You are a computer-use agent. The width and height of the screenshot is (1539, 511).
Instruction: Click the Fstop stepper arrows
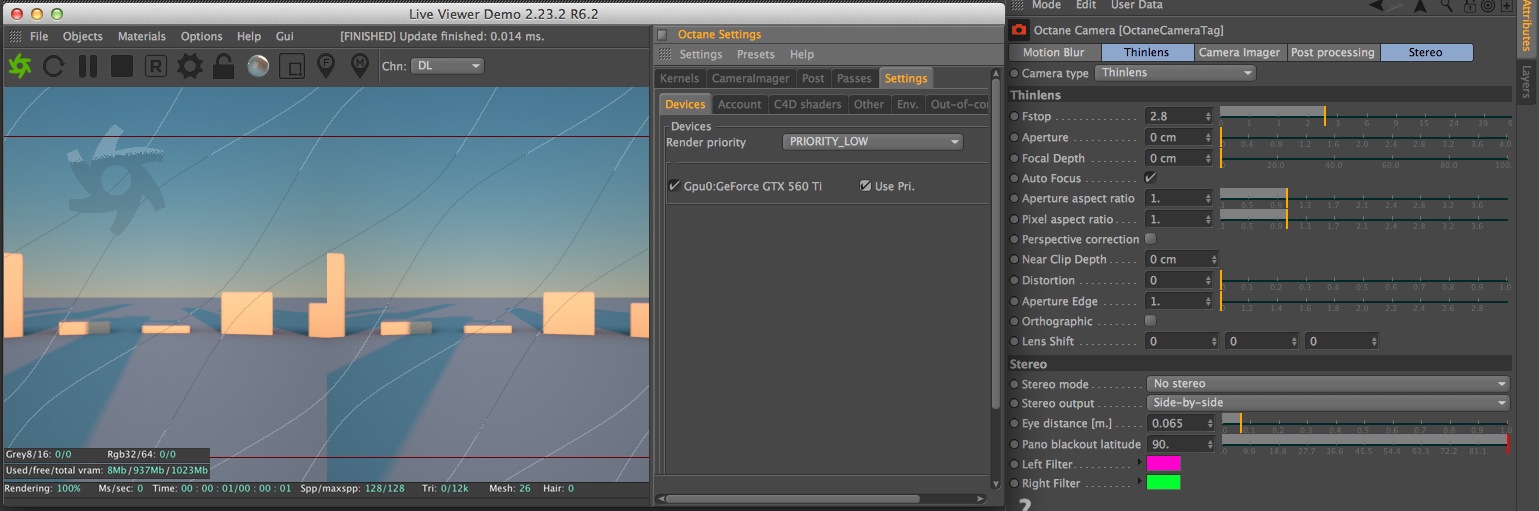(1209, 117)
